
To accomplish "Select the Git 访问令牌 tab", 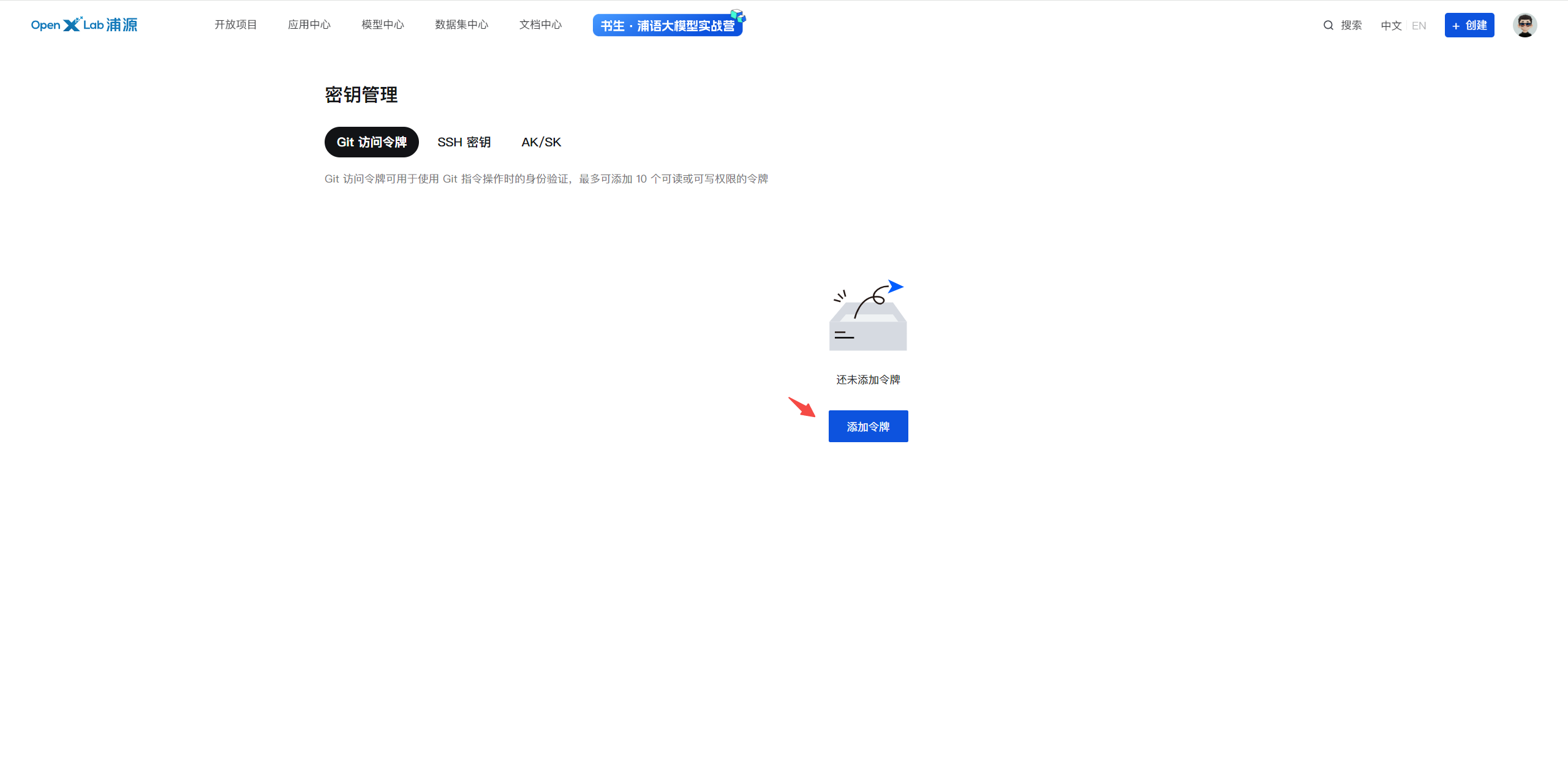I will [x=371, y=142].
